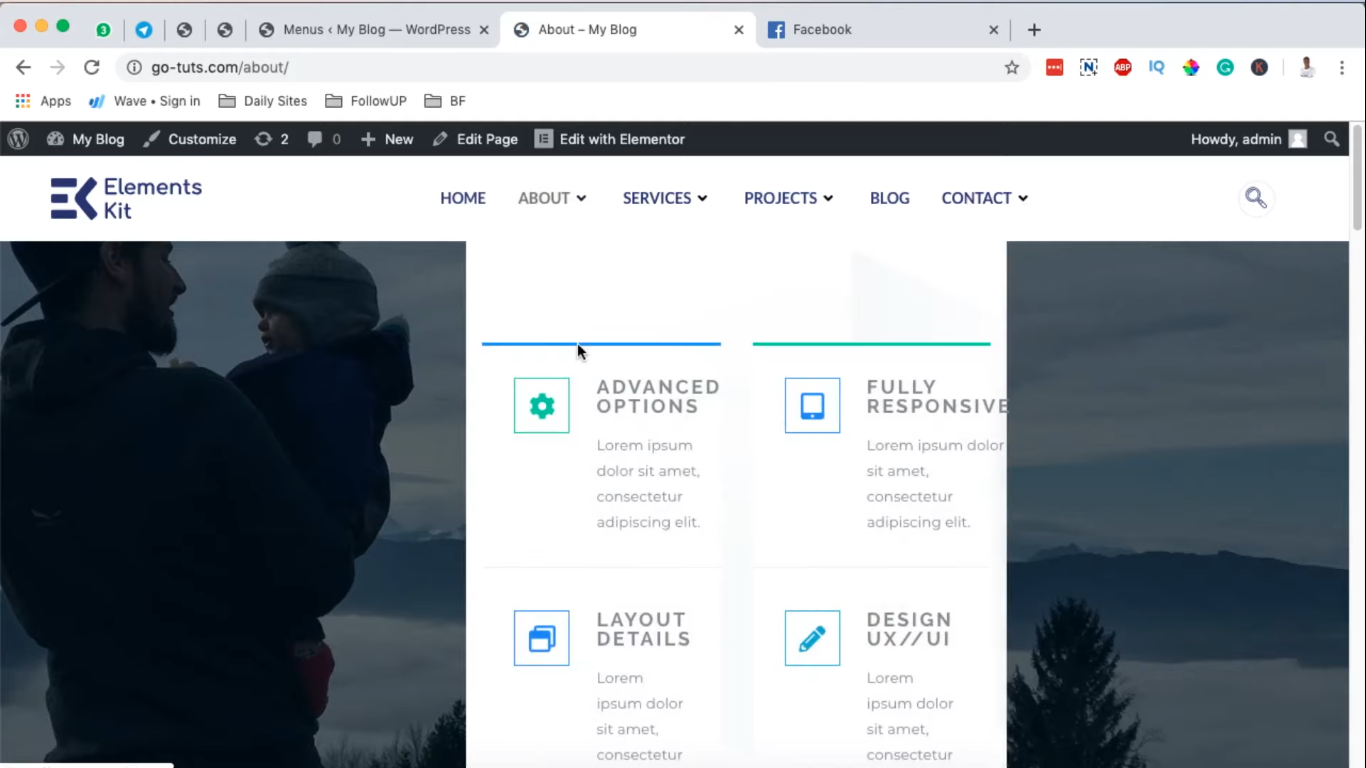Select the DESIGN UX//UI heading
This screenshot has height=768, width=1366.
909,629
